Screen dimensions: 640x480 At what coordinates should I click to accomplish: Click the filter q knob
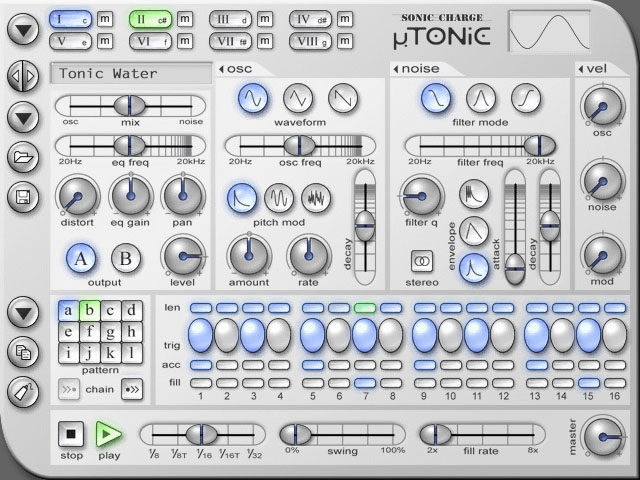point(422,196)
